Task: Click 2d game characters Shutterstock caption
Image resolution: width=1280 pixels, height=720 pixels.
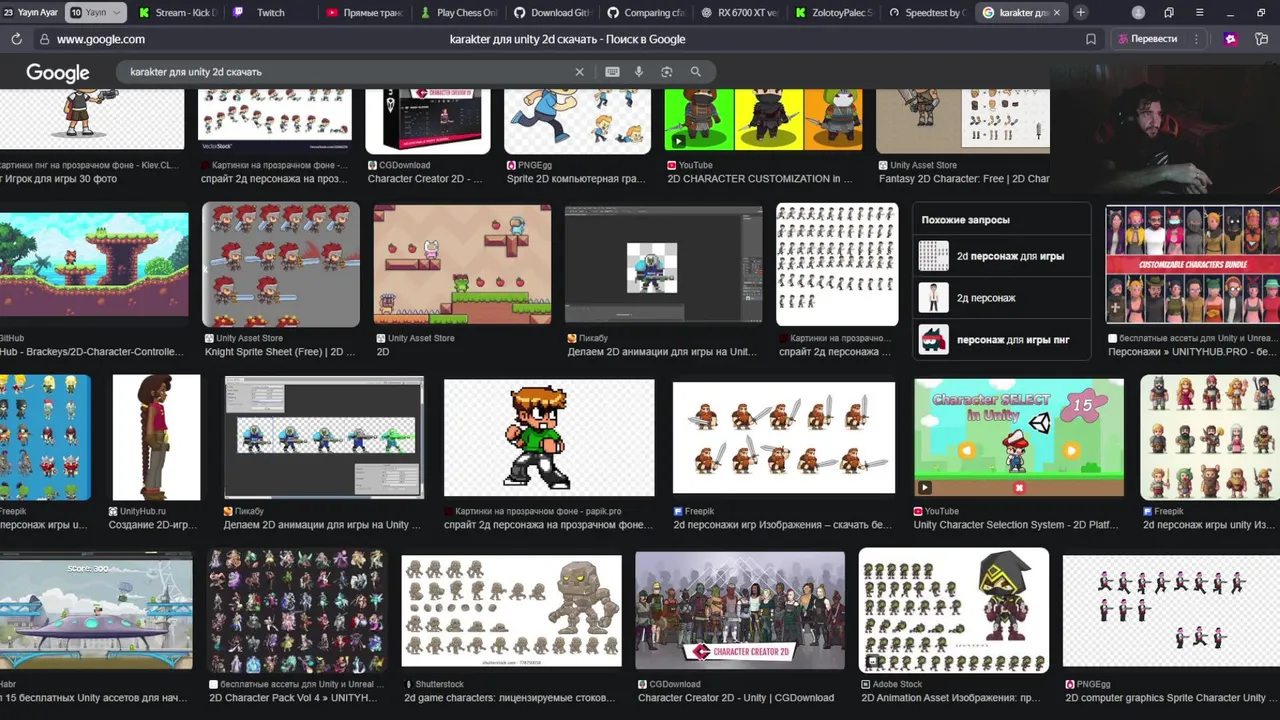Action: click(x=509, y=698)
